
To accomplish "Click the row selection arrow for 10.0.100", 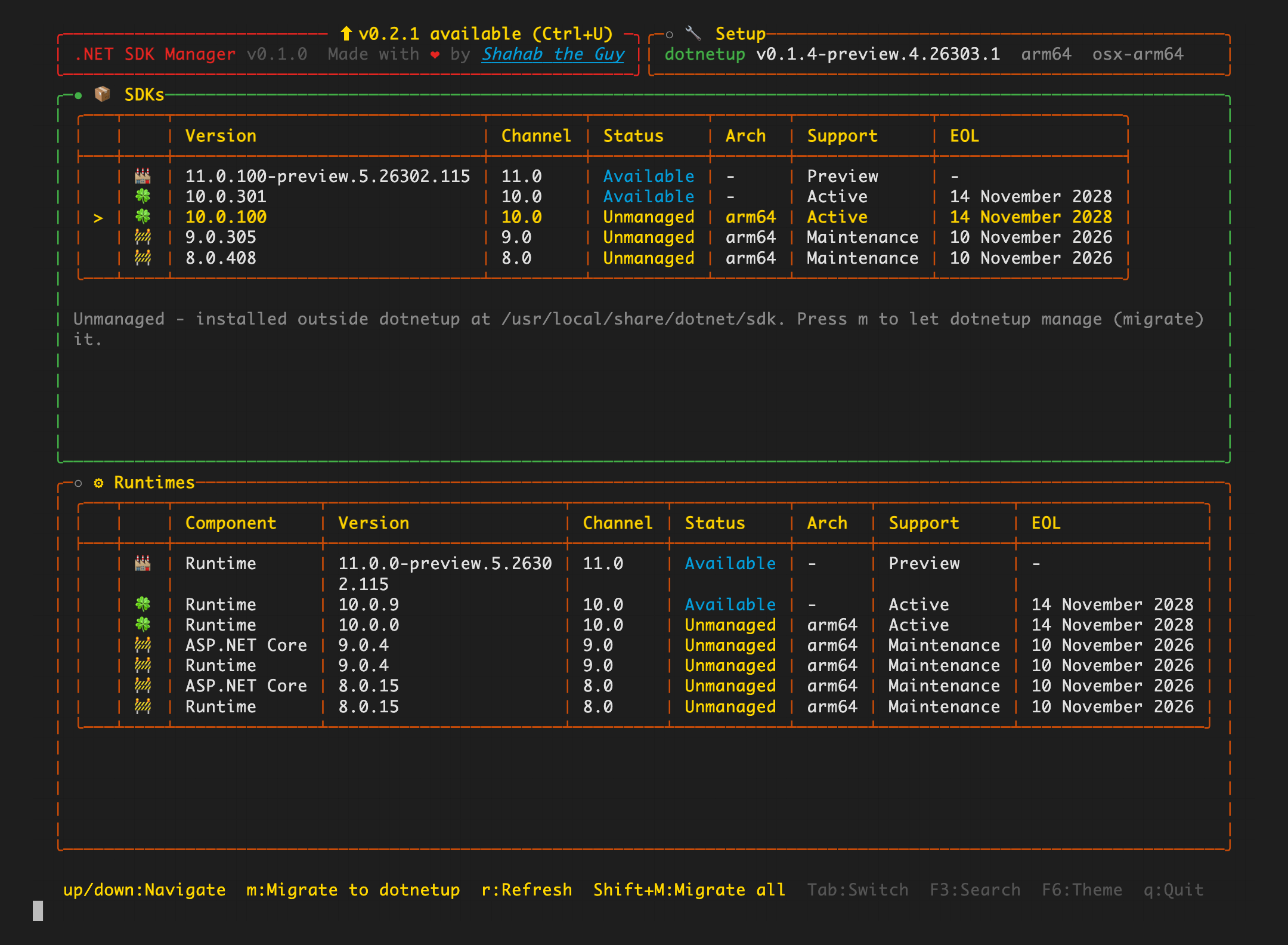I will [98, 218].
